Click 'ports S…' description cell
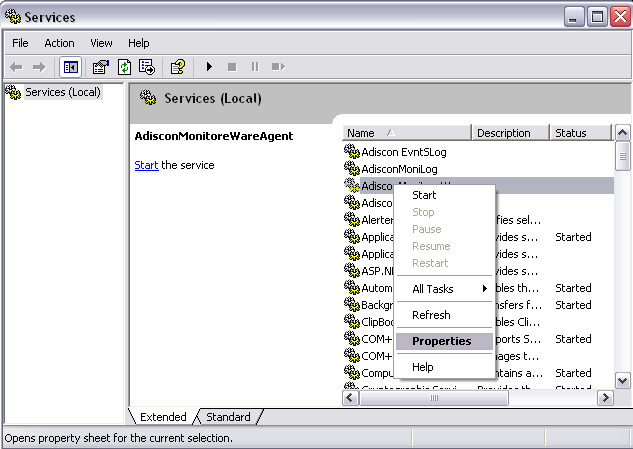Screen dimensions: 633x449 518,339
